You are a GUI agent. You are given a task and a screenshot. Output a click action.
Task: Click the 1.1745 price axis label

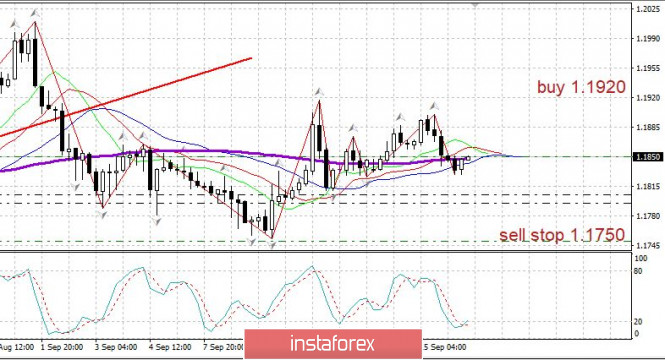(x=648, y=246)
